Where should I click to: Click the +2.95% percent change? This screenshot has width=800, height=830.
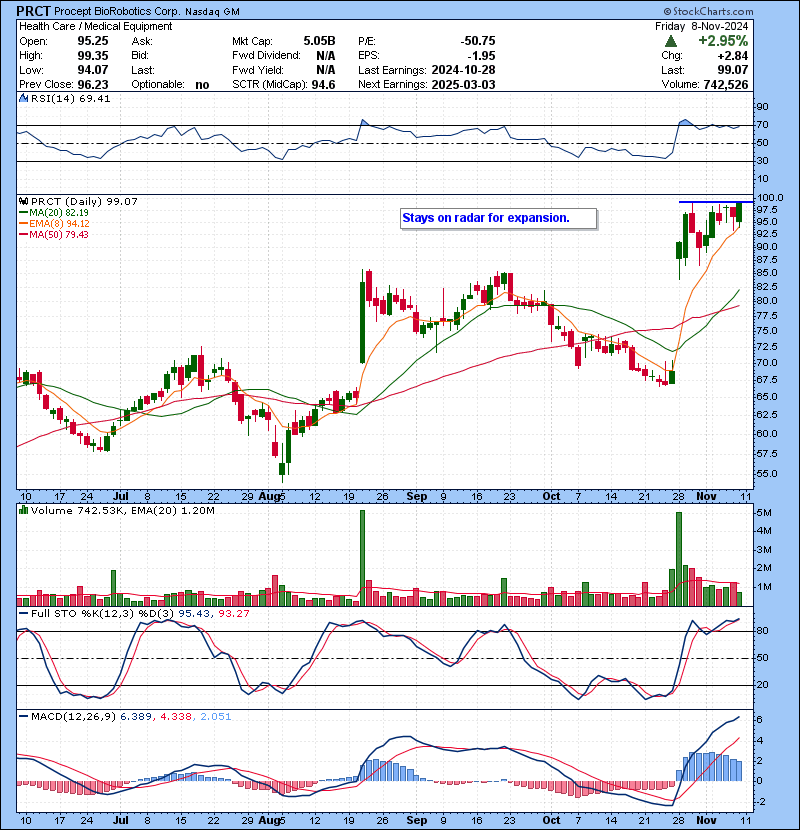pos(723,41)
